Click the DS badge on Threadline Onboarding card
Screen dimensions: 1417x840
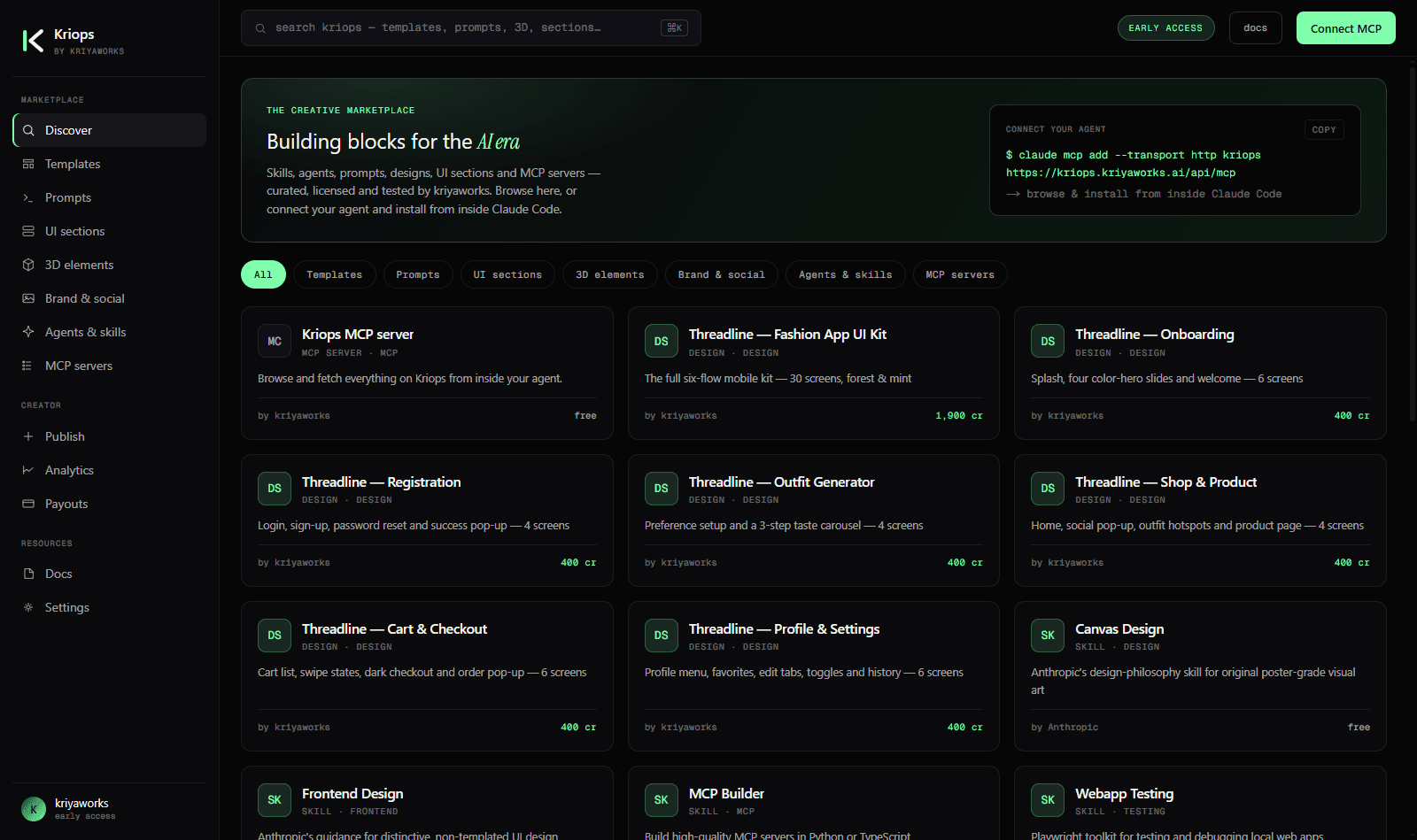1048,341
